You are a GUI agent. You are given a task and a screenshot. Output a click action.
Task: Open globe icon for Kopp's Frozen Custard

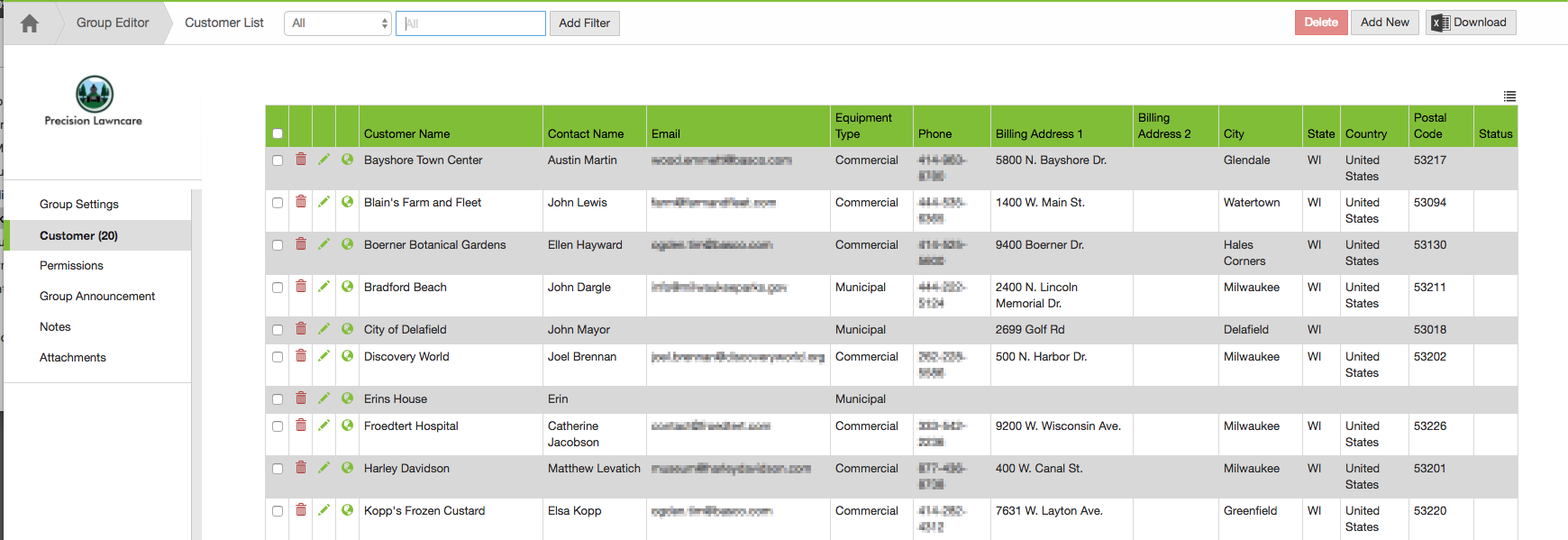(347, 510)
